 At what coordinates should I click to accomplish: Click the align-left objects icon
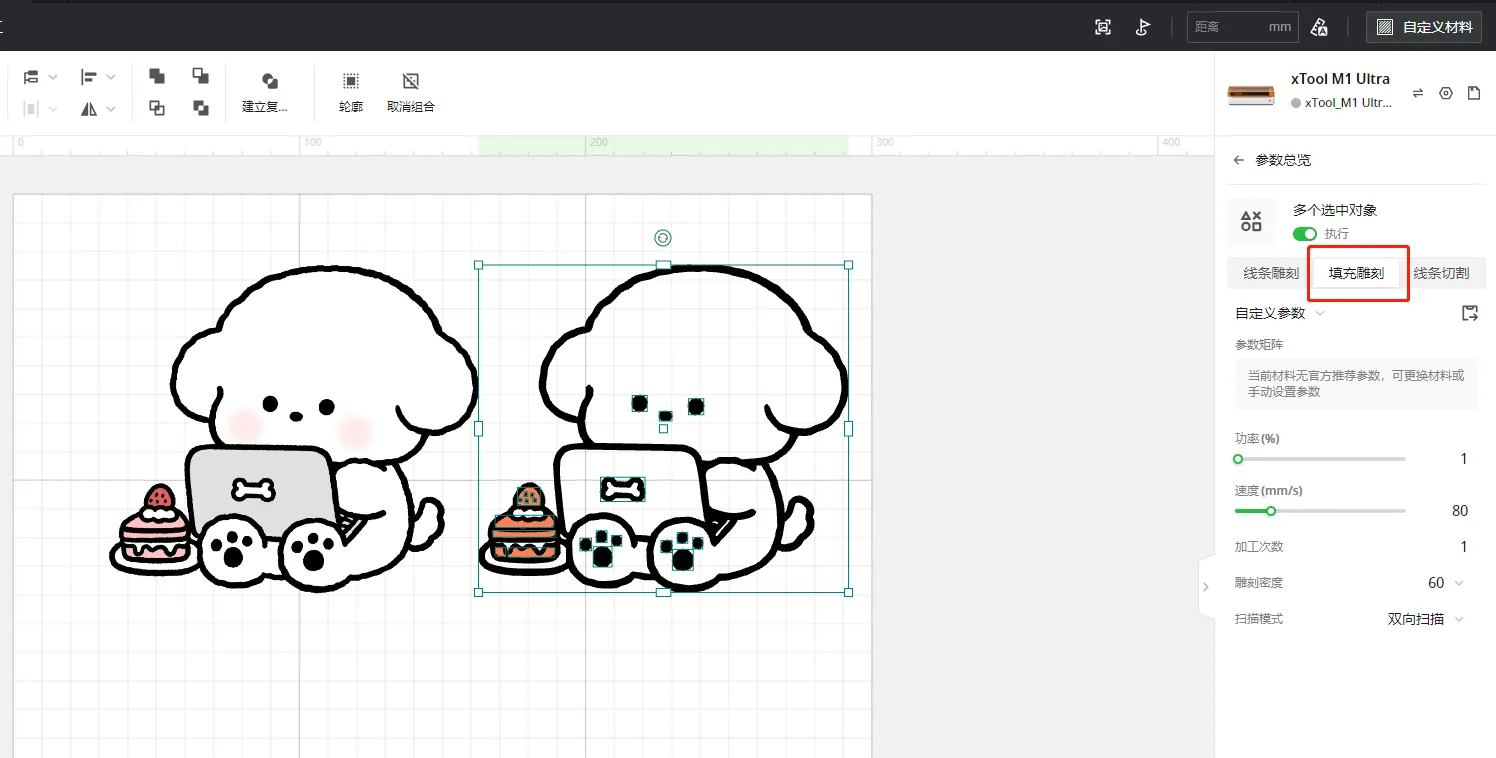tap(89, 77)
